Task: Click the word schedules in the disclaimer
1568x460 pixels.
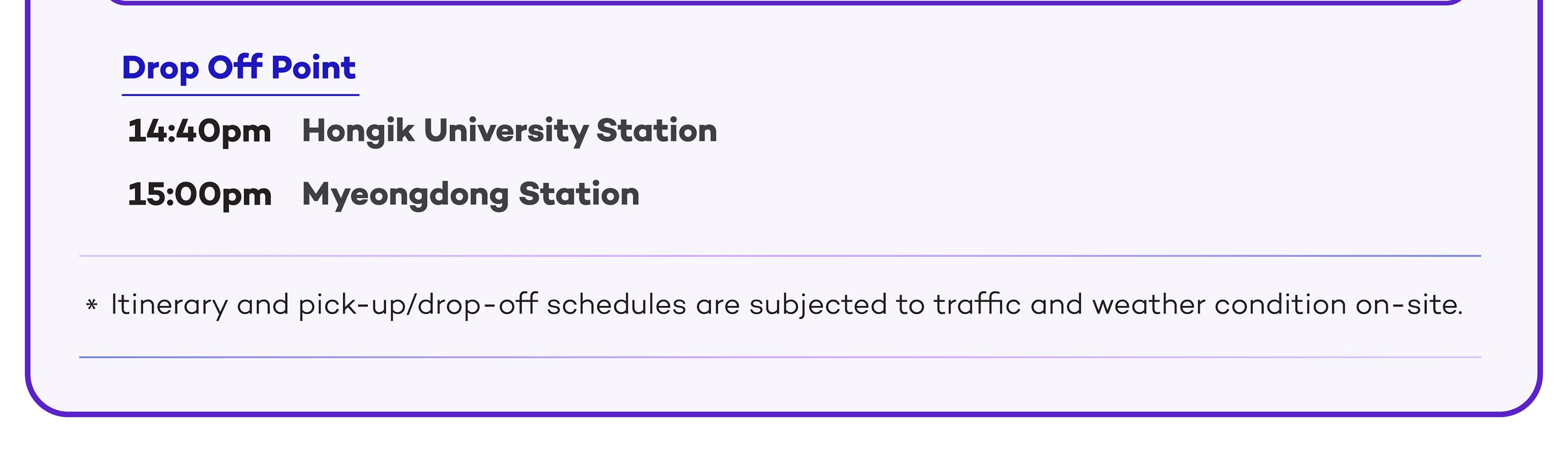Action: point(616,304)
